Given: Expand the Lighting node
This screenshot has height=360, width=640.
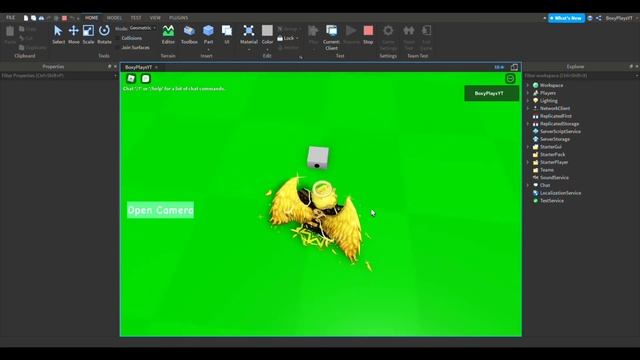Looking at the screenshot, I should [x=528, y=101].
